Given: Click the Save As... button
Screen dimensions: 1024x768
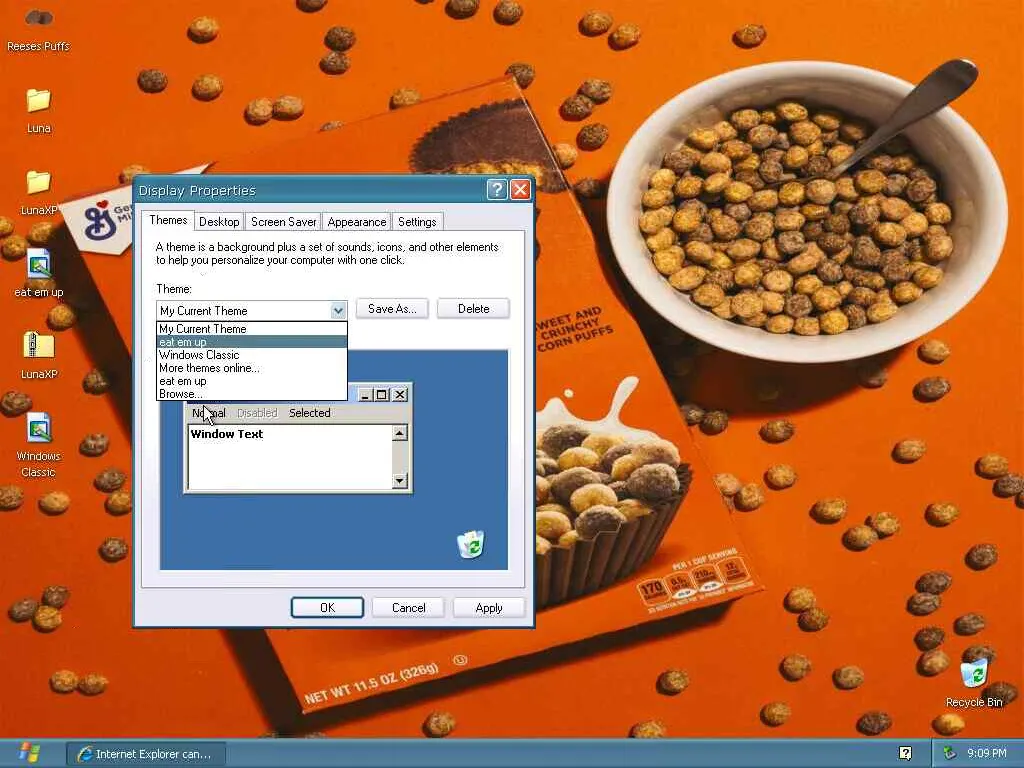Looking at the screenshot, I should click(x=392, y=309).
